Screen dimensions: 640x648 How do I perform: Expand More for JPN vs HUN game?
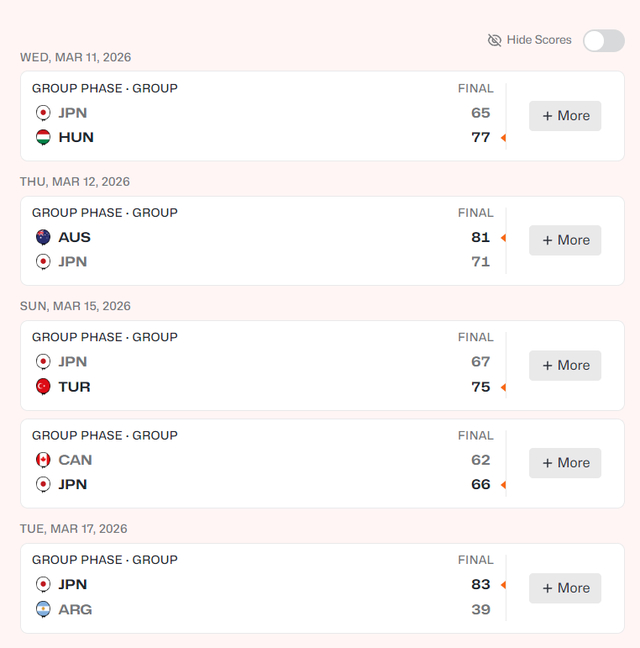pos(565,116)
